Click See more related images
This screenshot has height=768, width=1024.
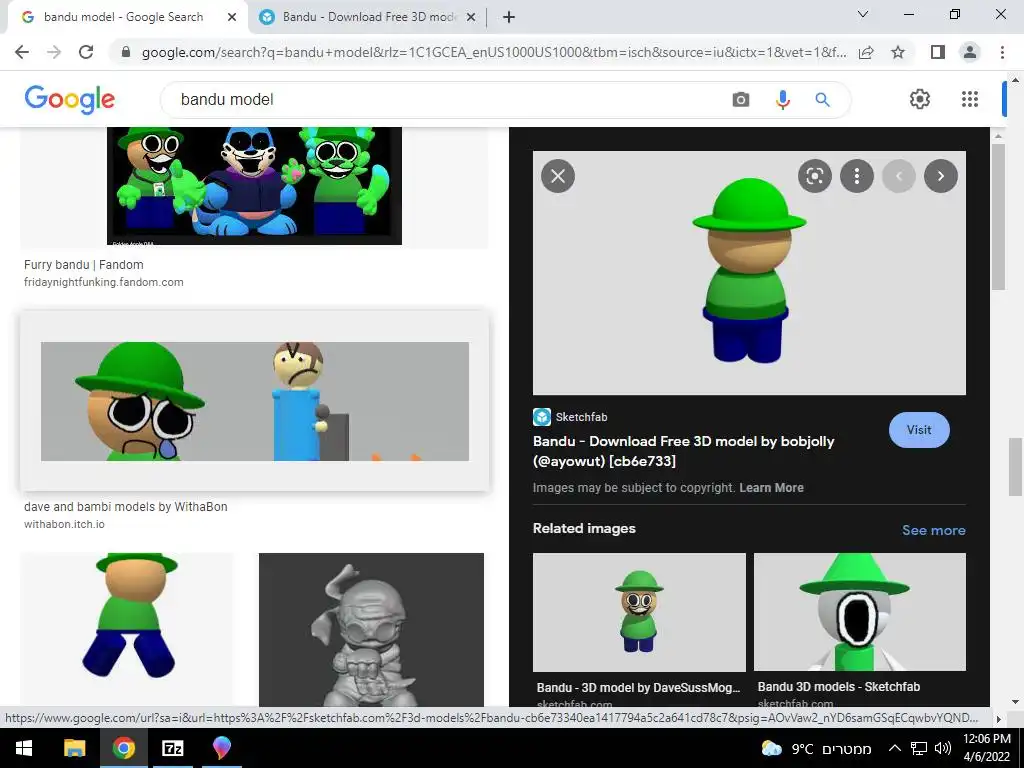pyautogui.click(x=933, y=530)
